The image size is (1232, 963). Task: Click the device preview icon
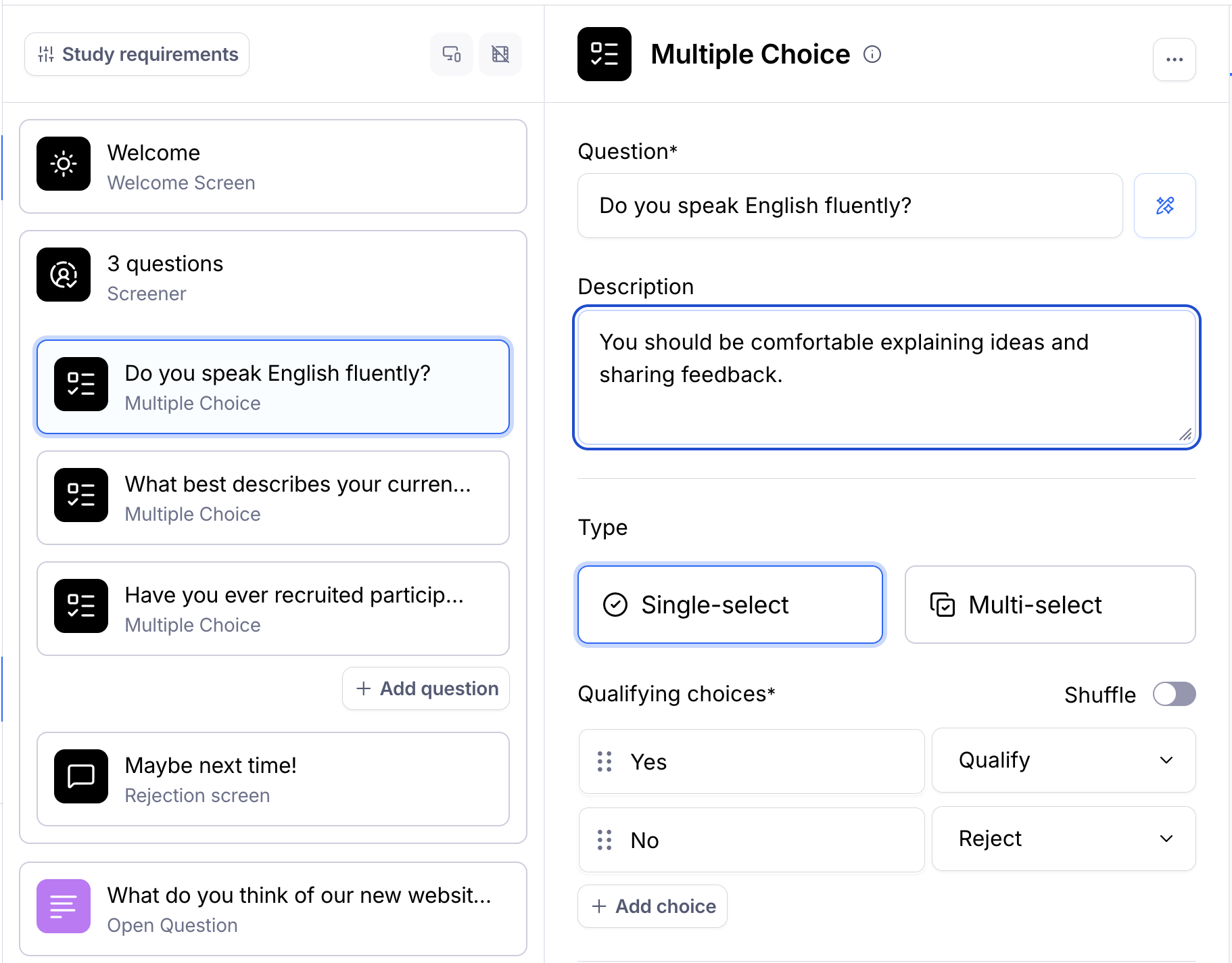tap(452, 54)
